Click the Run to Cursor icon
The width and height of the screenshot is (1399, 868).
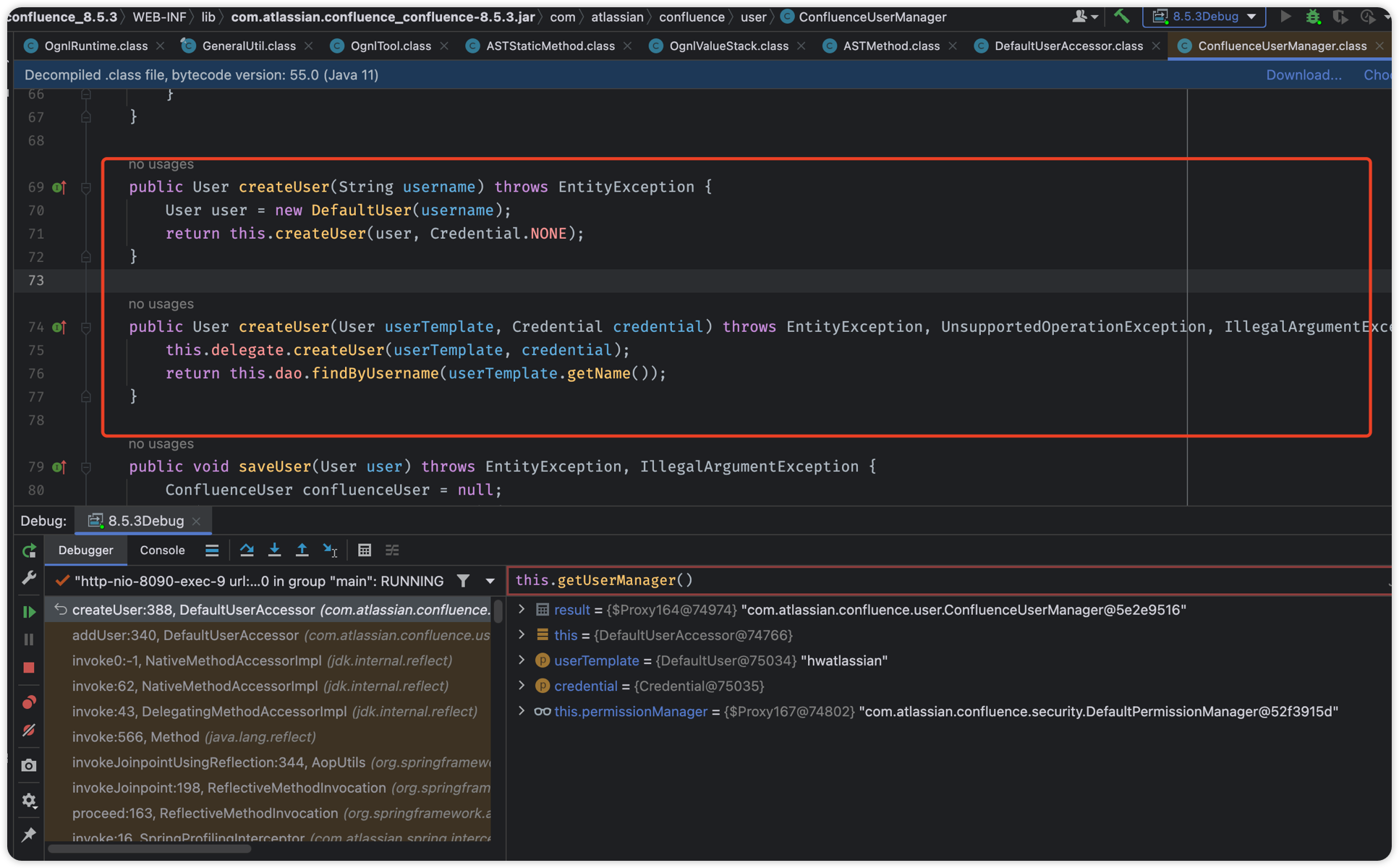pyautogui.click(x=330, y=550)
